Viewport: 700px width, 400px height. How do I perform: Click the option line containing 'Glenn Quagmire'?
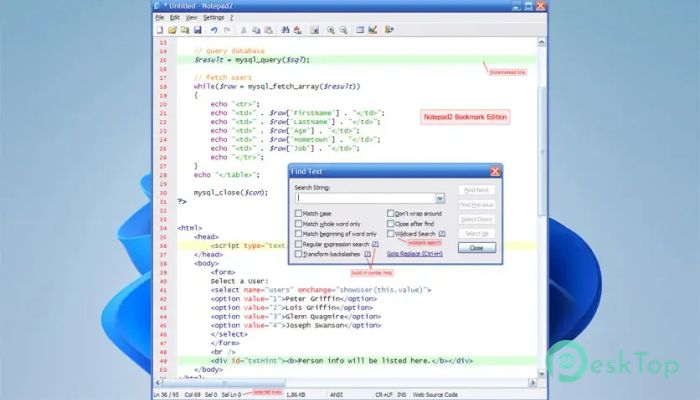[x=296, y=317]
